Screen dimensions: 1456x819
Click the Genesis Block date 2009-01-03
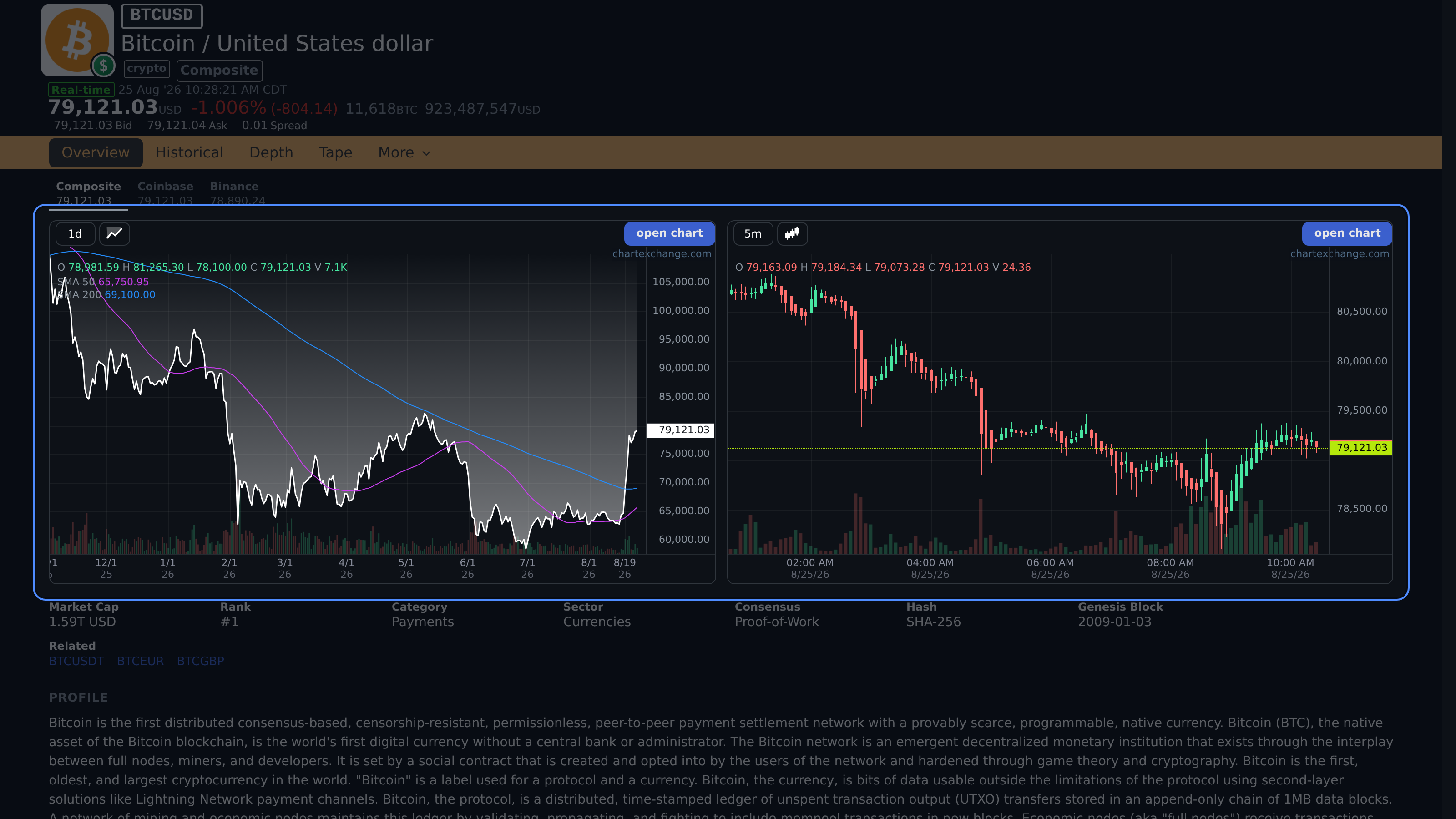coord(1115,622)
